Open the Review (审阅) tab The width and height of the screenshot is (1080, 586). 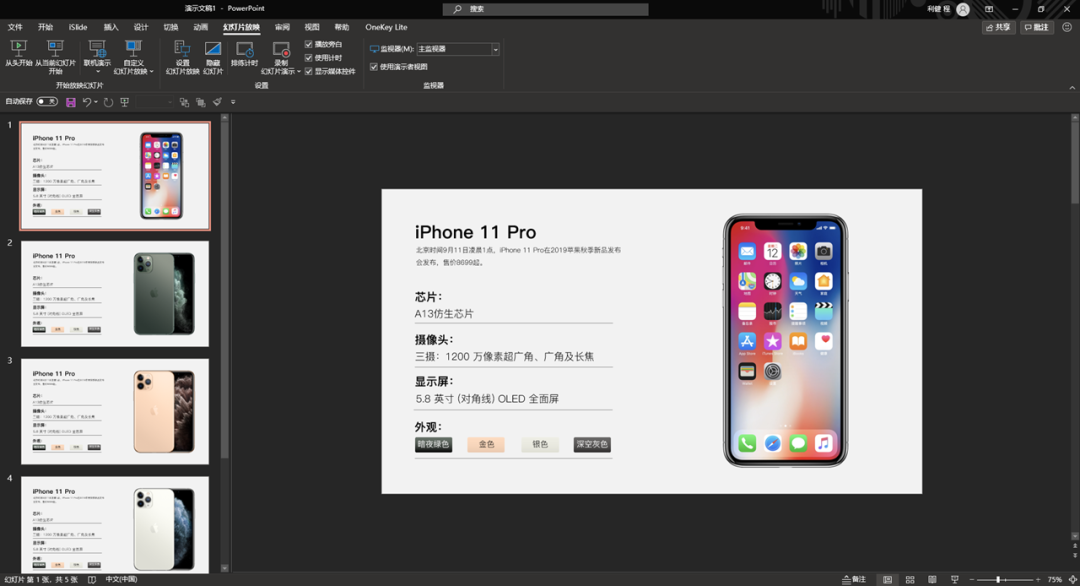click(282, 28)
